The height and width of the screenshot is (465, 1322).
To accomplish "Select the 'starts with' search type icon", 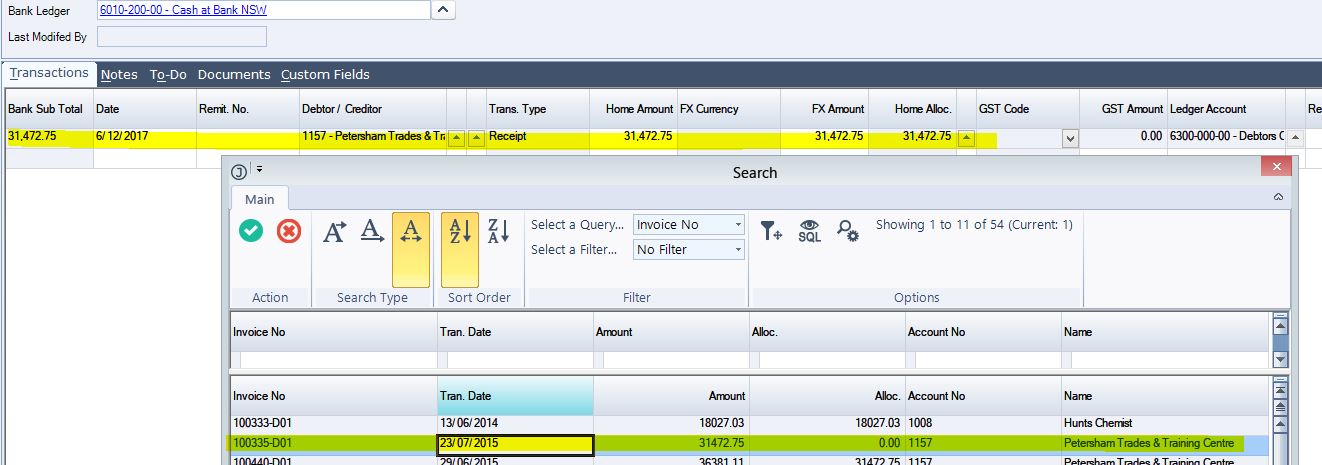I will point(334,232).
